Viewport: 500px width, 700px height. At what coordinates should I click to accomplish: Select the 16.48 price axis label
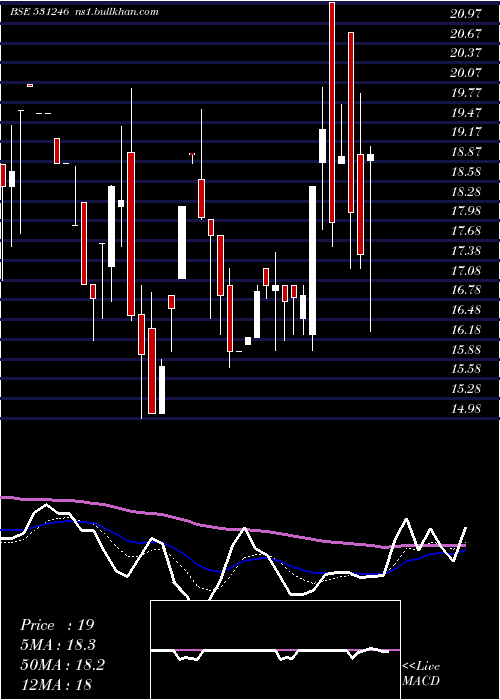[x=466, y=310]
